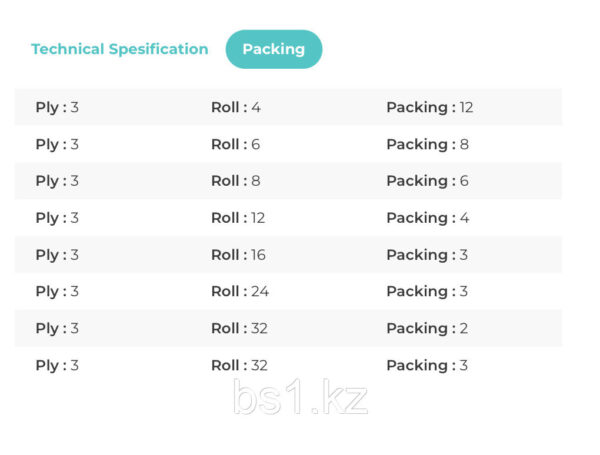The image size is (600, 455).
Task: Click the bs1.kz watermark
Action: 300,397
